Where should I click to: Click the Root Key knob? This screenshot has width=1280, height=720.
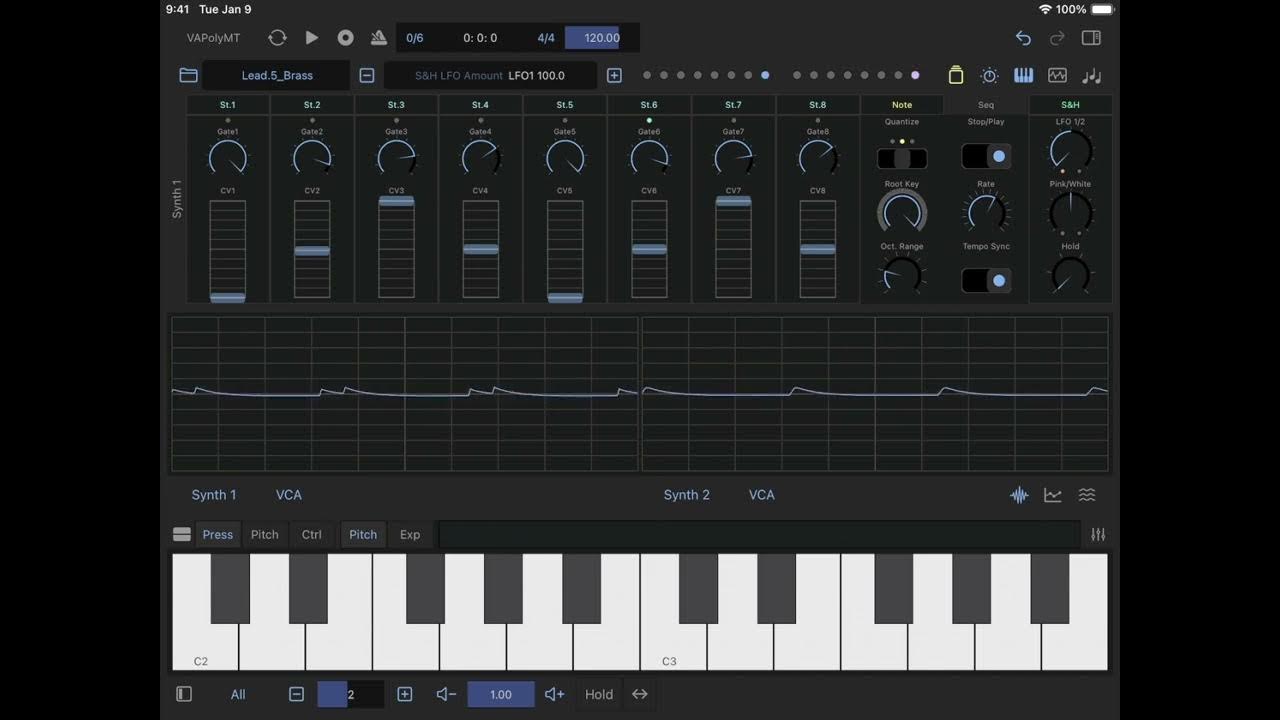(x=902, y=213)
